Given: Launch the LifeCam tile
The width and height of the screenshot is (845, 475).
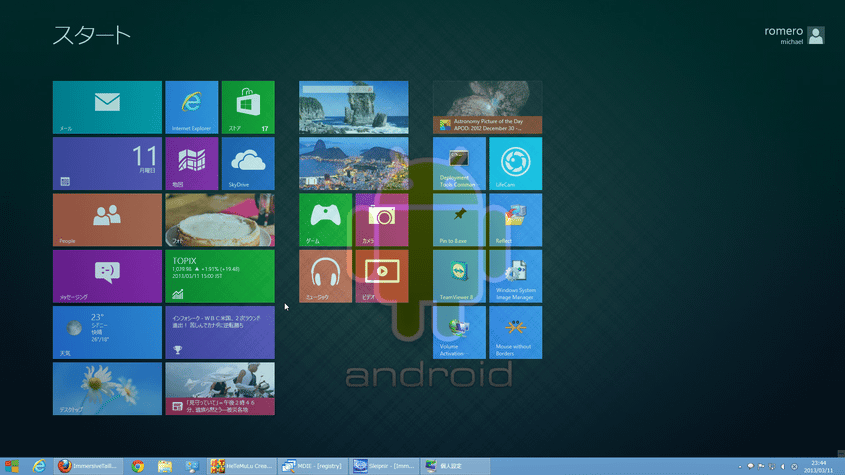Looking at the screenshot, I should (516, 163).
